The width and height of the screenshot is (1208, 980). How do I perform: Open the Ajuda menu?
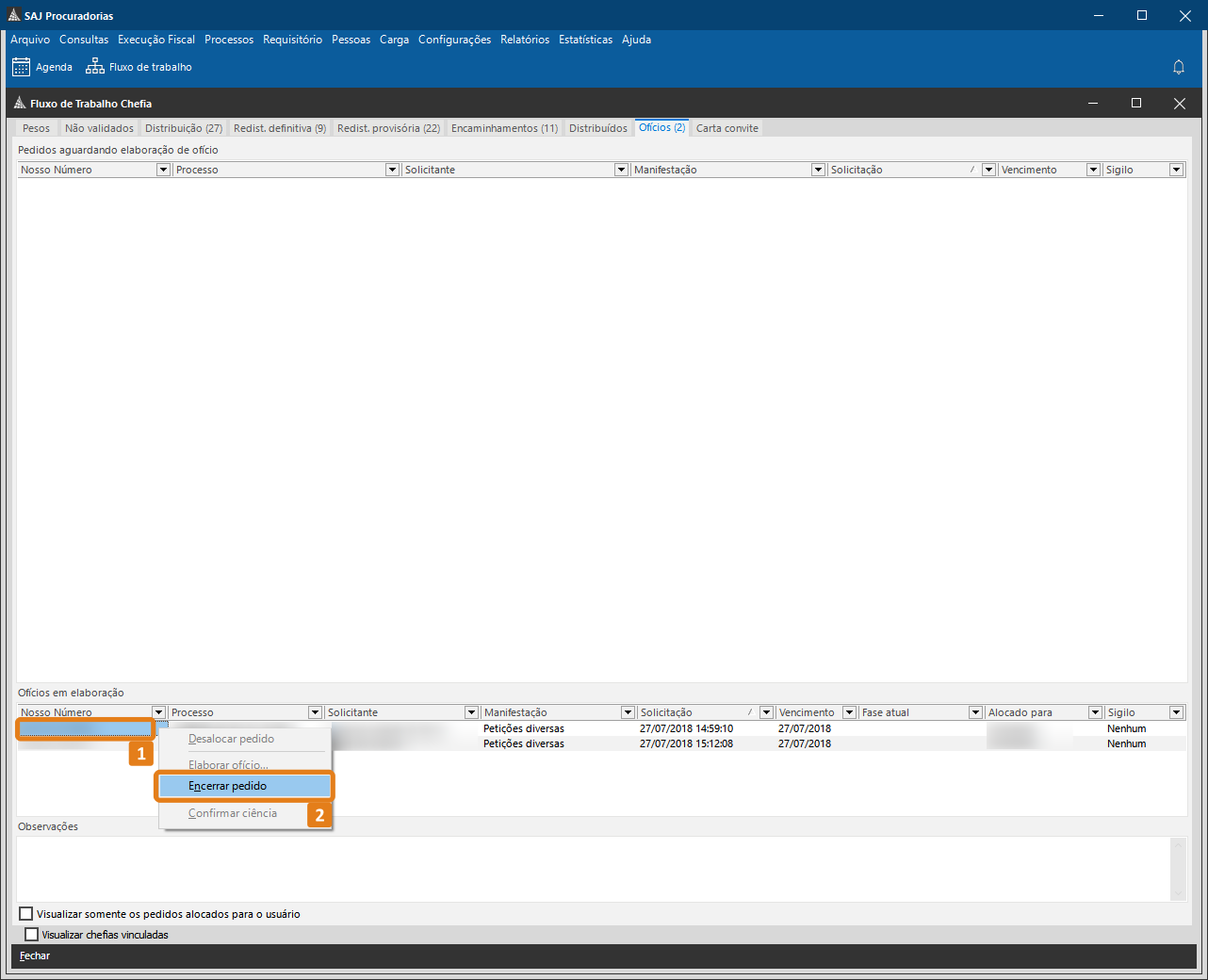[x=636, y=40]
